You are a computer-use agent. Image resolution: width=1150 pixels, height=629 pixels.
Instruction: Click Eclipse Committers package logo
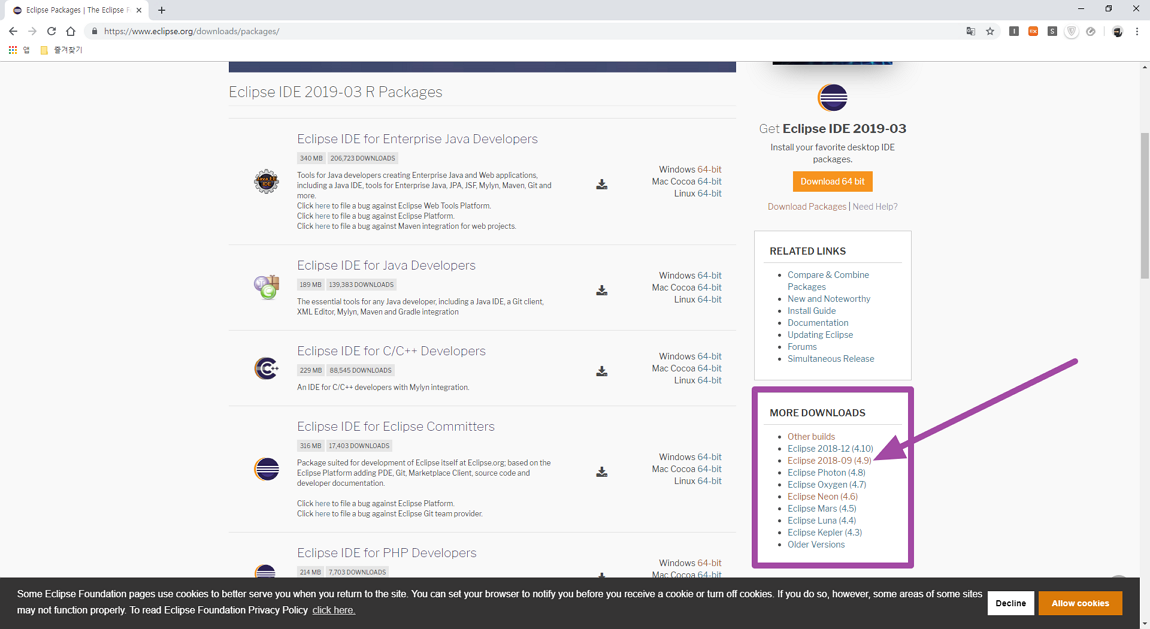(266, 468)
